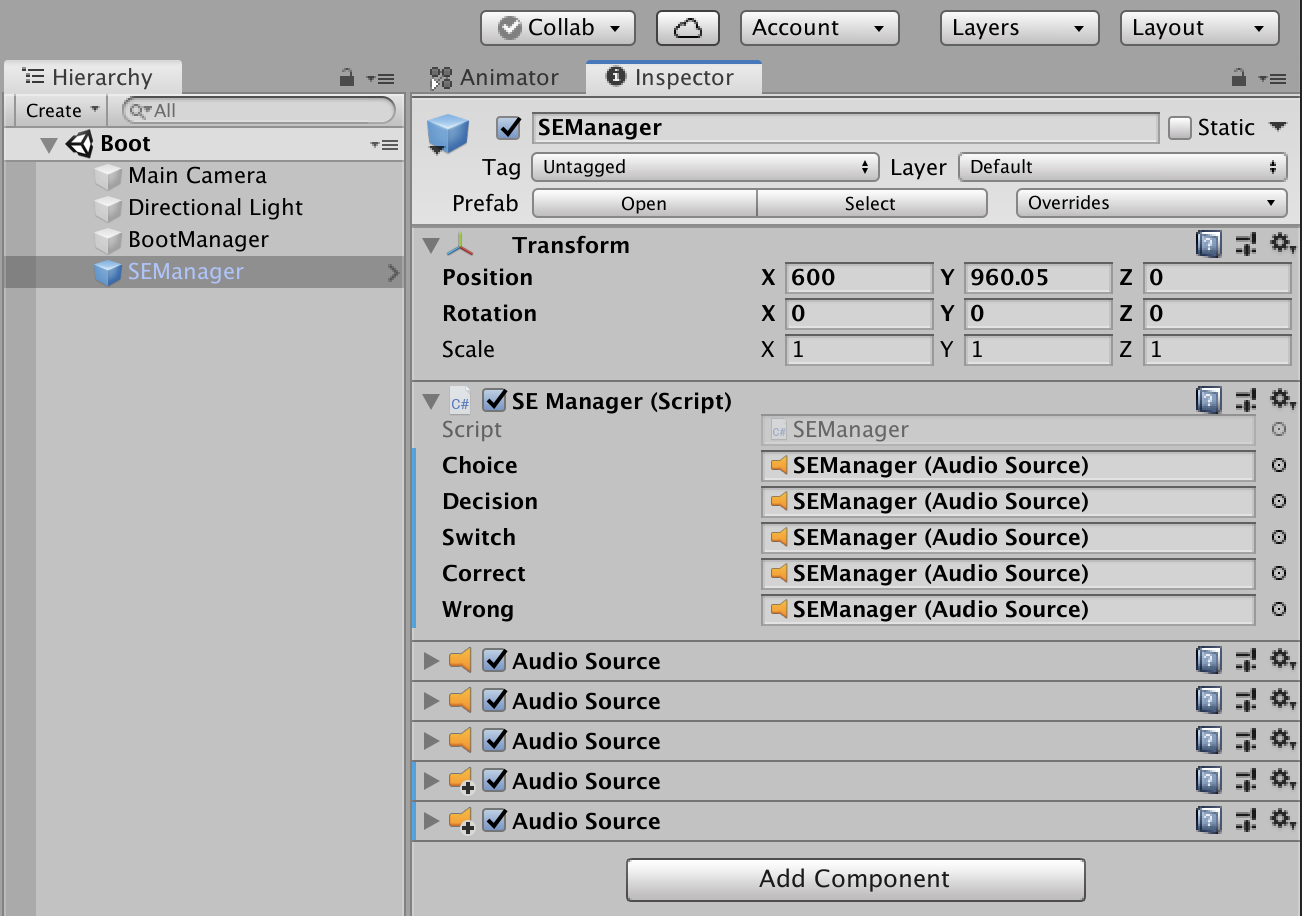Click object picker circle for Decision field
The height and width of the screenshot is (916, 1302).
[1278, 501]
